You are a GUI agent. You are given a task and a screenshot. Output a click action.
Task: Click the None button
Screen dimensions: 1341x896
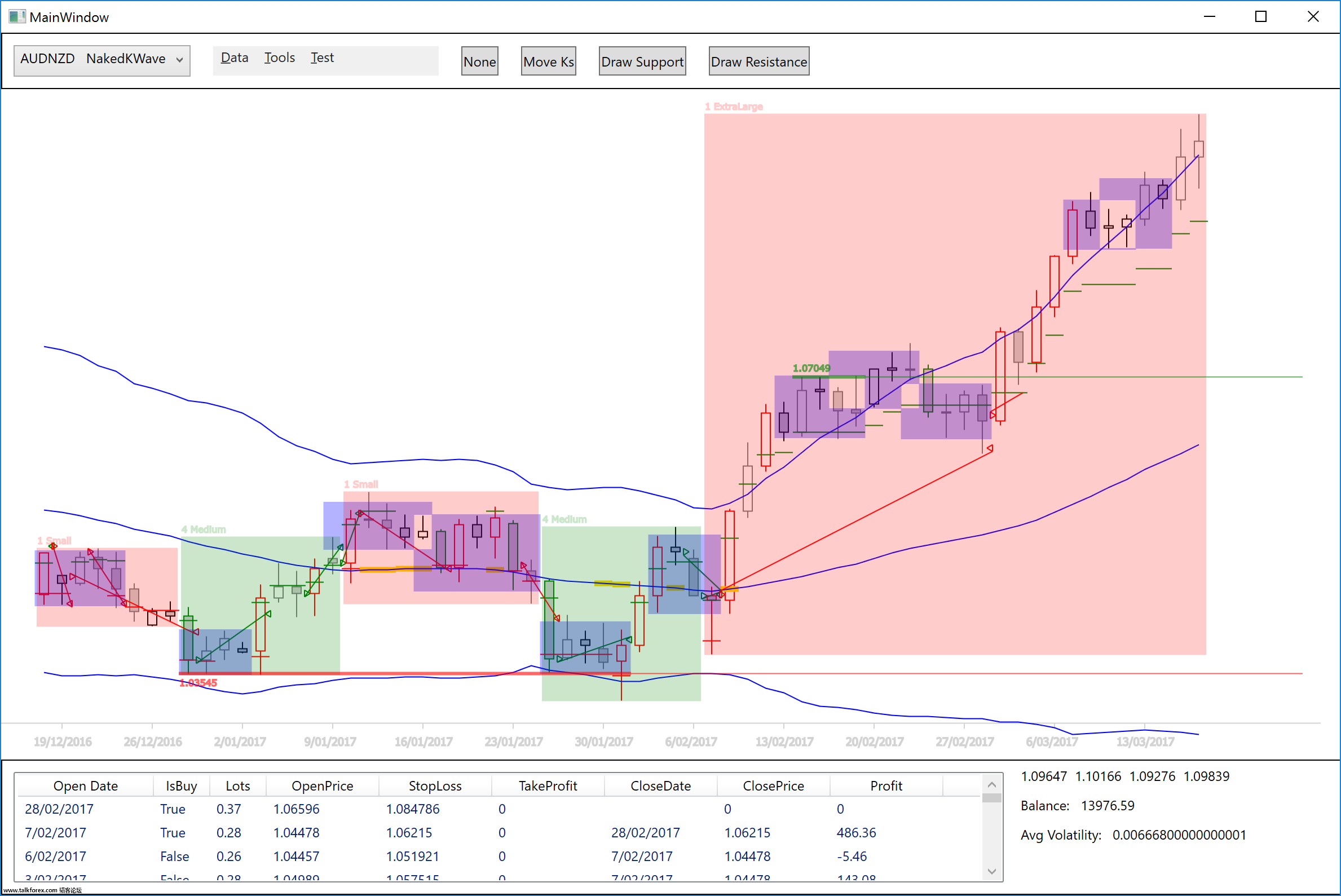[x=479, y=61]
